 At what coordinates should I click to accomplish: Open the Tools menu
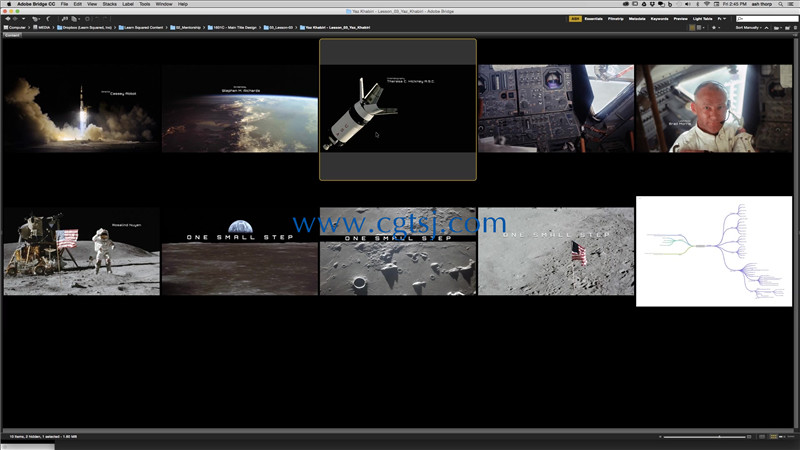tap(145, 4)
